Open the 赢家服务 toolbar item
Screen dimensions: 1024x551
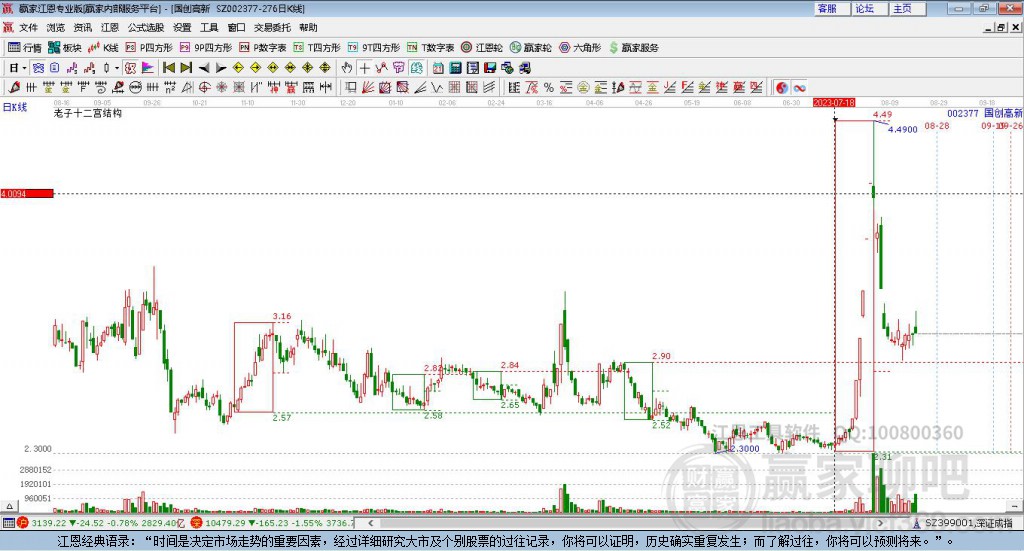633,47
